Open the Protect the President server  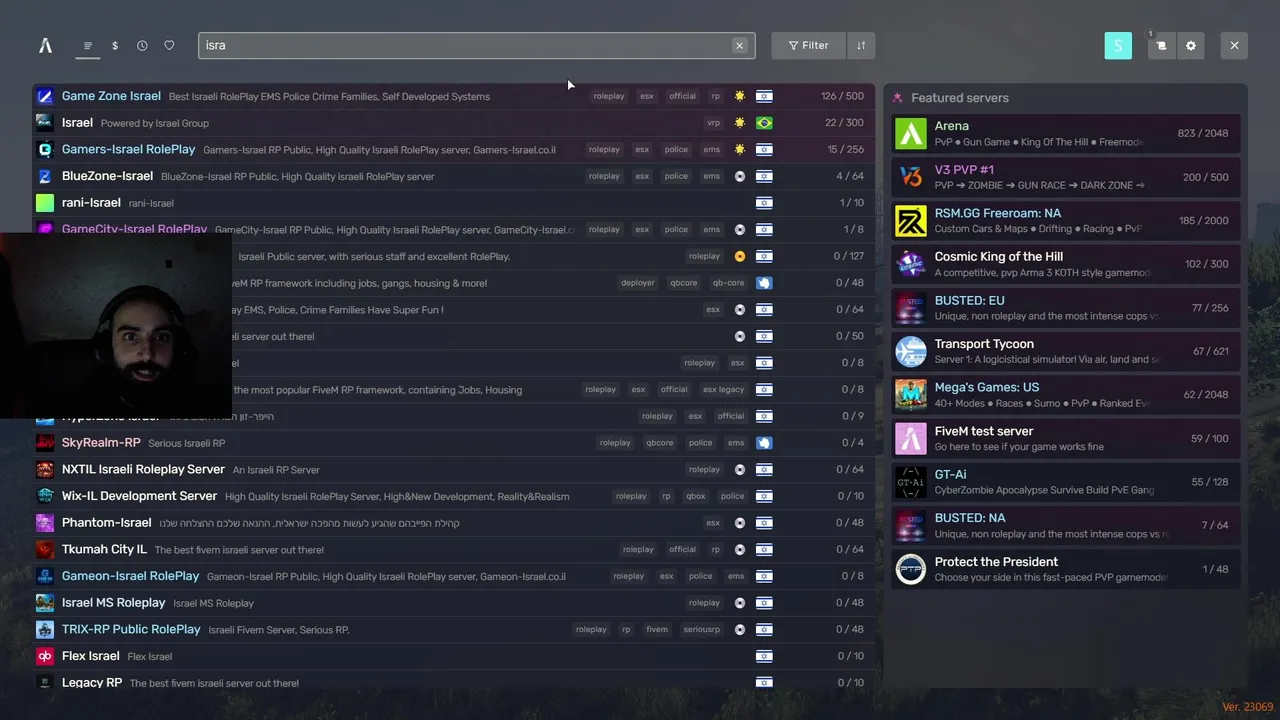tap(1066, 568)
